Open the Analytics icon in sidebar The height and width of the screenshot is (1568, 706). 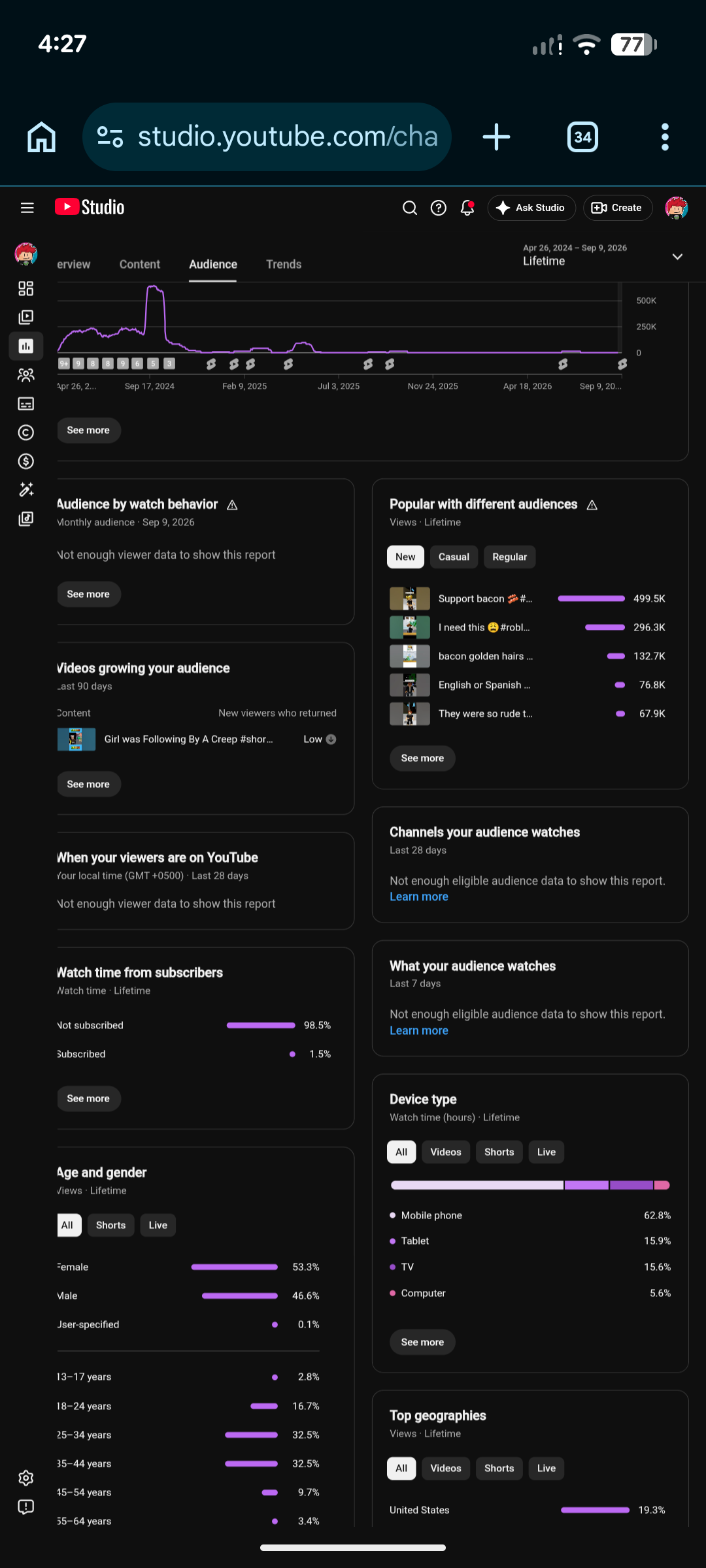point(26,346)
